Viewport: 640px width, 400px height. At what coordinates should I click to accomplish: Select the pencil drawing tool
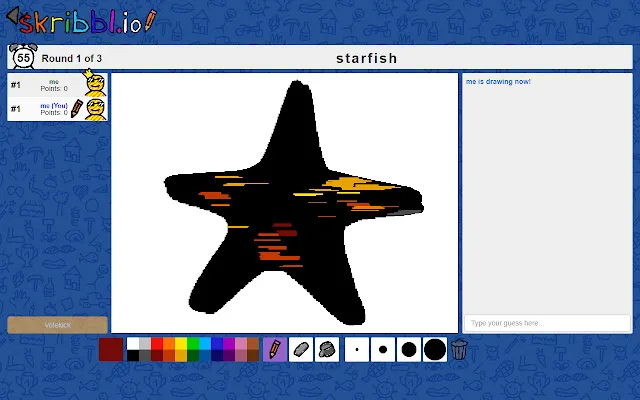point(275,349)
